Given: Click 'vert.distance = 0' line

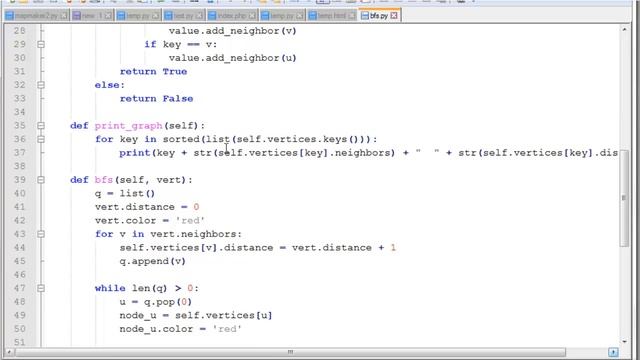Looking at the screenshot, I should point(147,207).
